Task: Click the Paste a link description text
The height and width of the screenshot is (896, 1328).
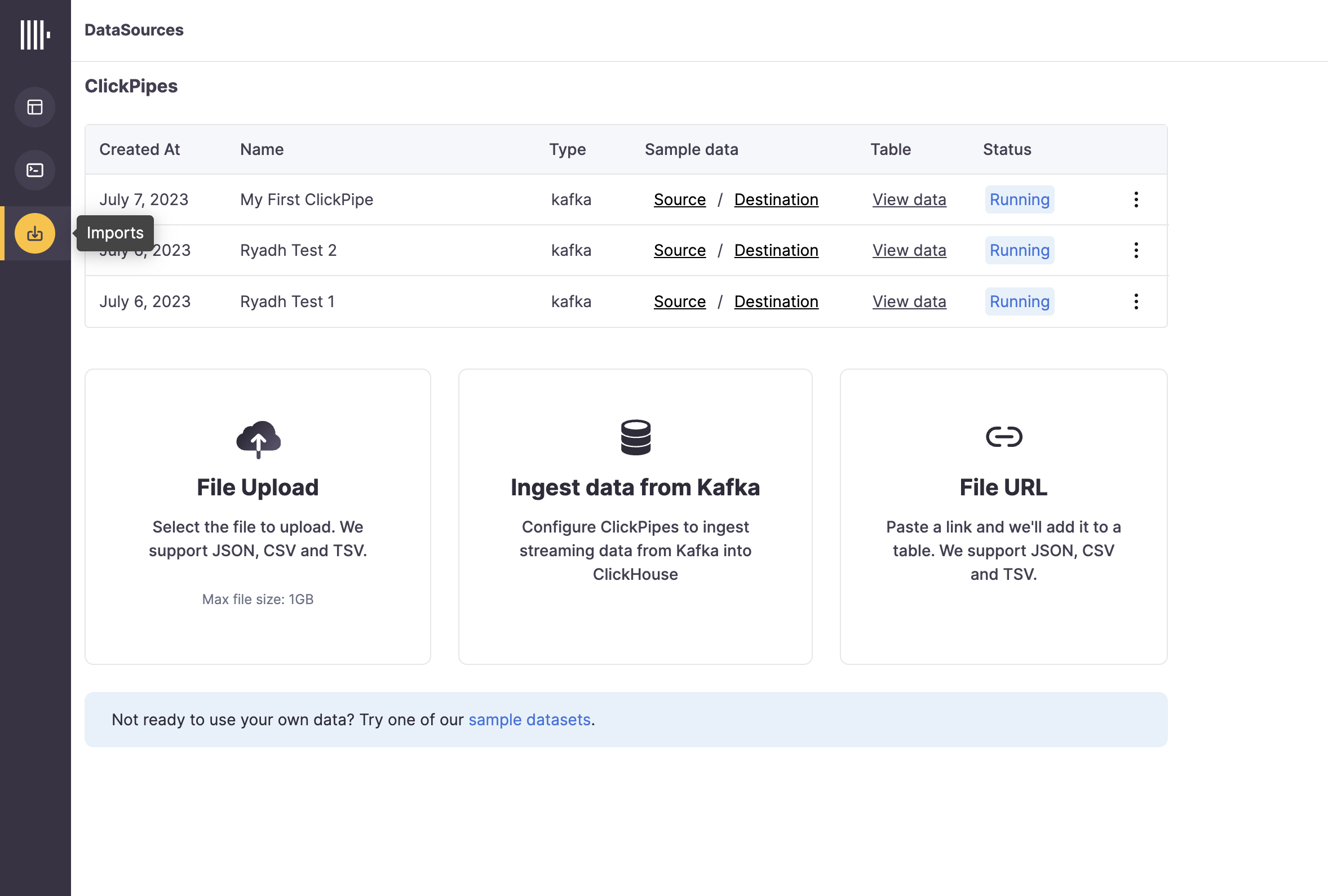Action: click(1003, 551)
